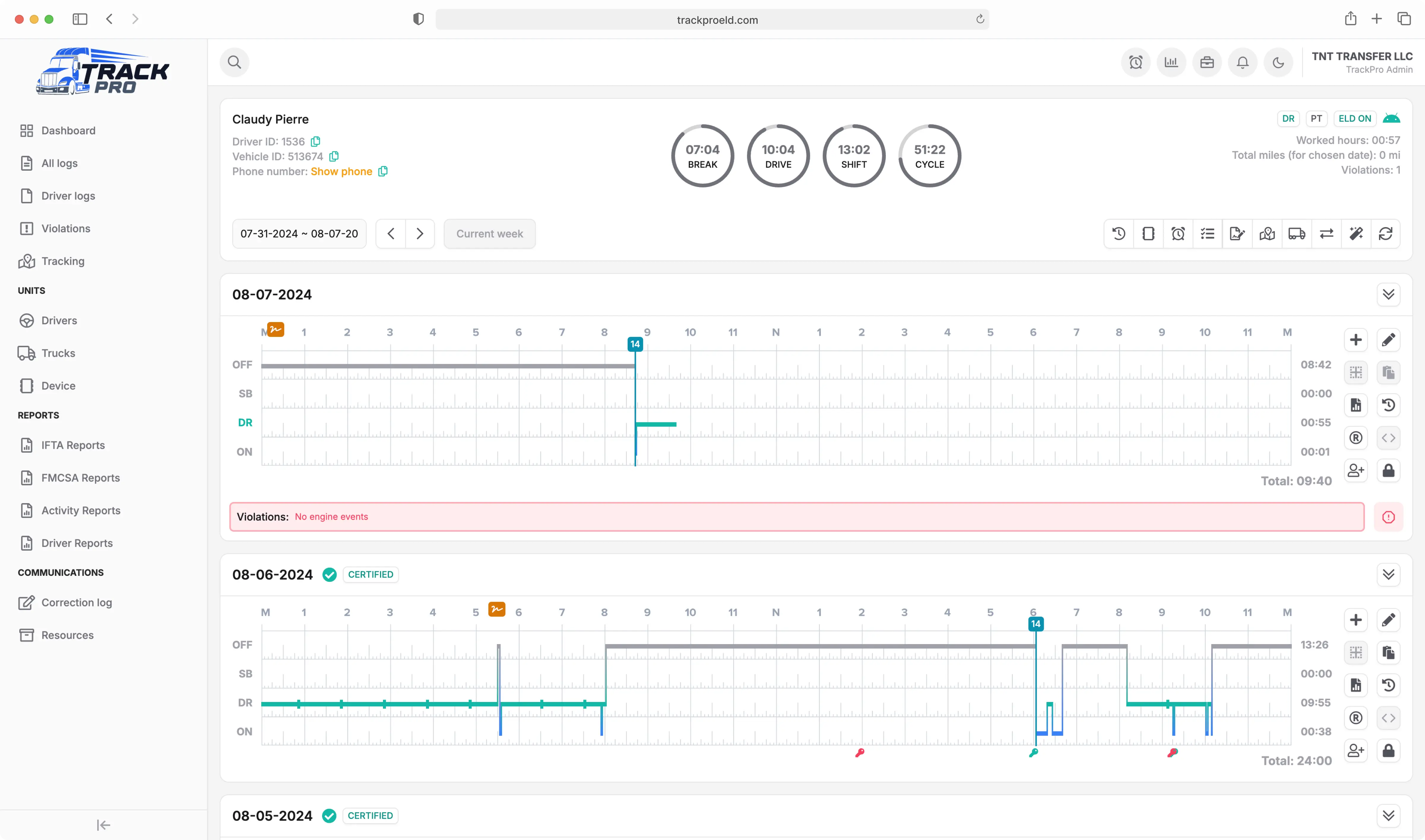The width and height of the screenshot is (1425, 840).
Task: Open Activity Reports
Action: (80, 511)
